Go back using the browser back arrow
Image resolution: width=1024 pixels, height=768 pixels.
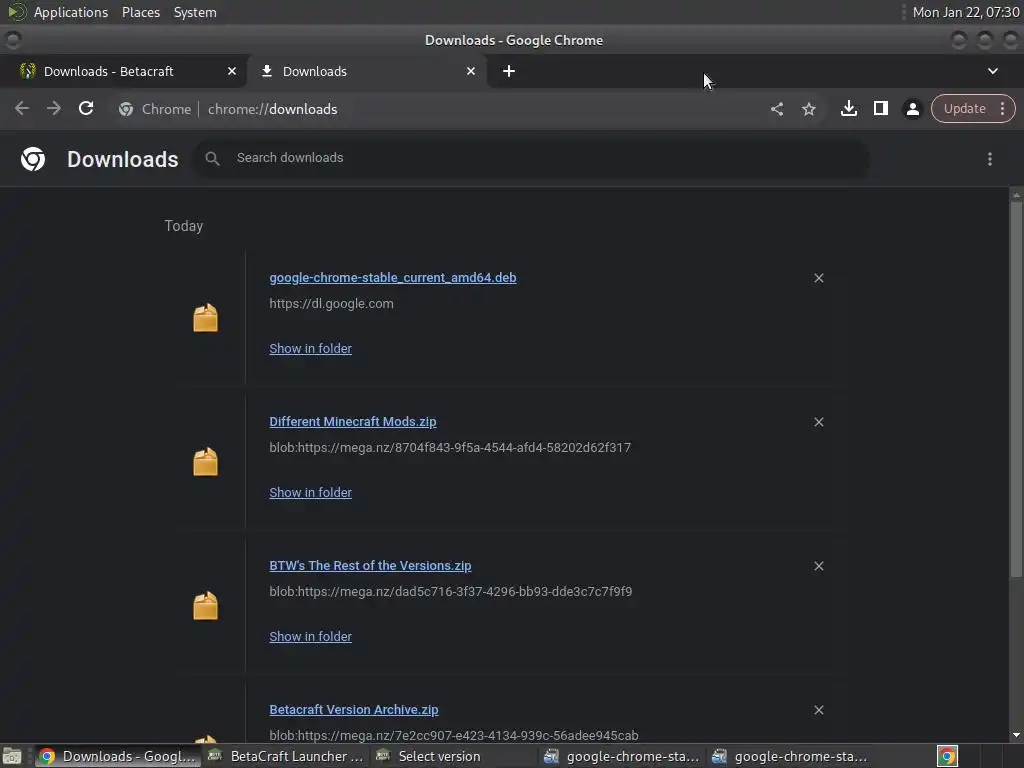coord(22,108)
